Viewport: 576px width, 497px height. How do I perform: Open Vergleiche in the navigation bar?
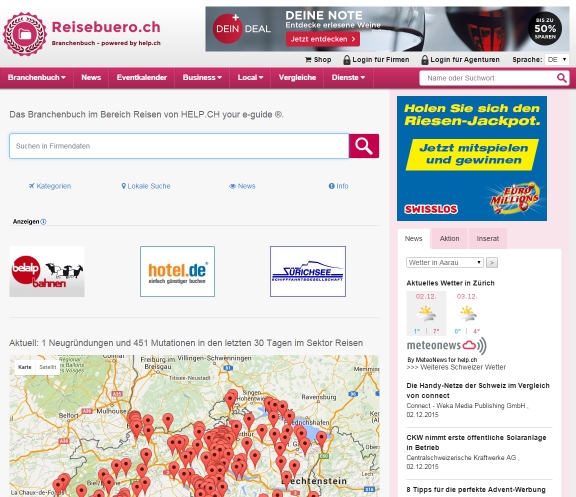coord(297,78)
